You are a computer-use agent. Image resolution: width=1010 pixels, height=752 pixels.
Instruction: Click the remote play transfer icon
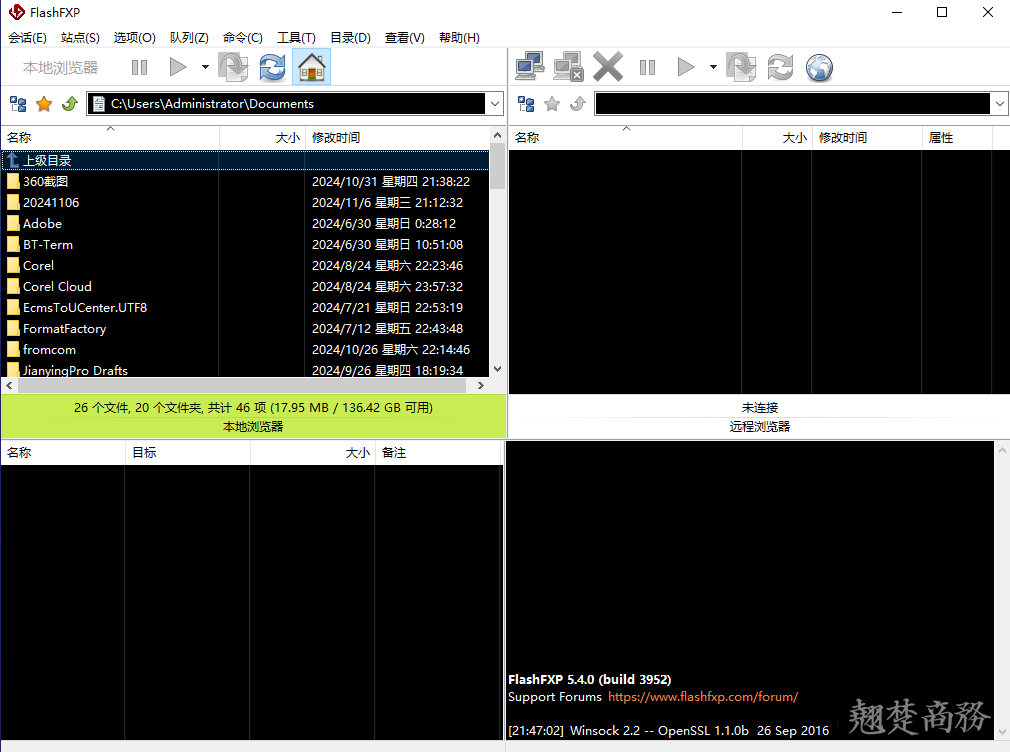click(685, 67)
